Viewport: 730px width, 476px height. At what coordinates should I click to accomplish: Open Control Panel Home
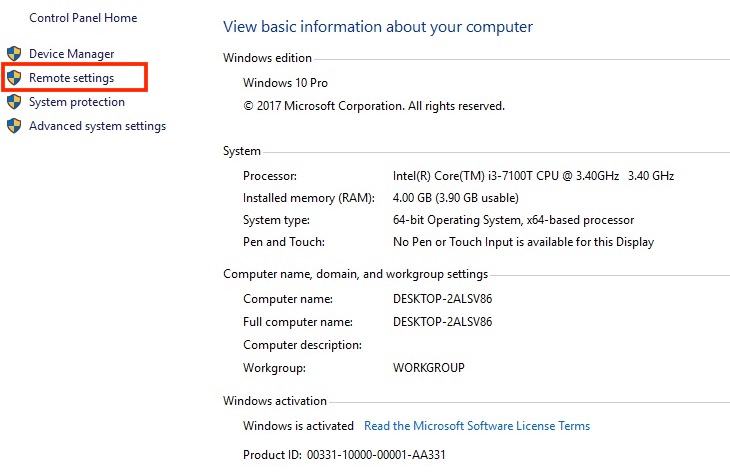tap(83, 18)
